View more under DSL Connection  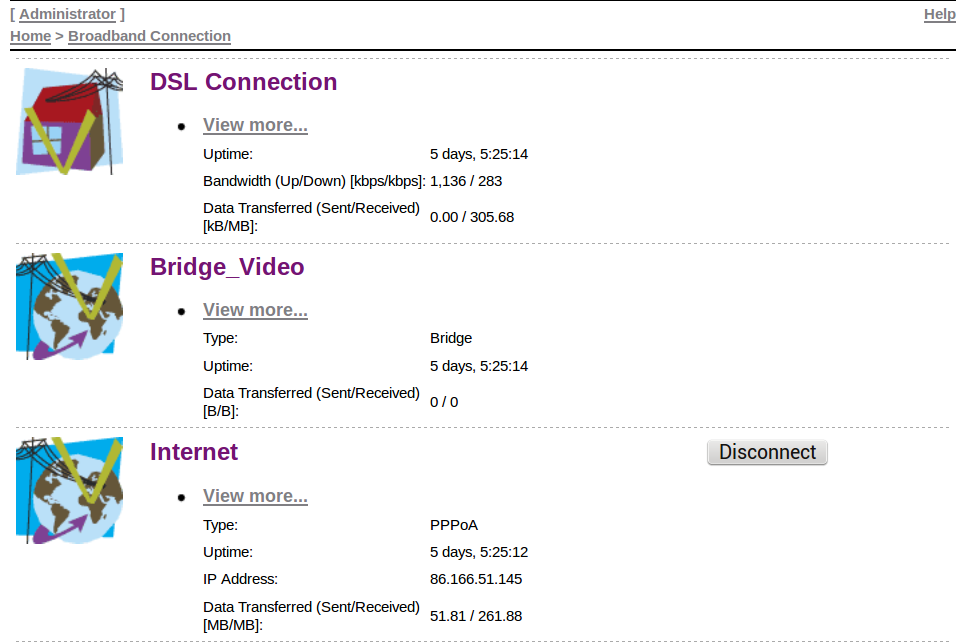pyautogui.click(x=255, y=125)
